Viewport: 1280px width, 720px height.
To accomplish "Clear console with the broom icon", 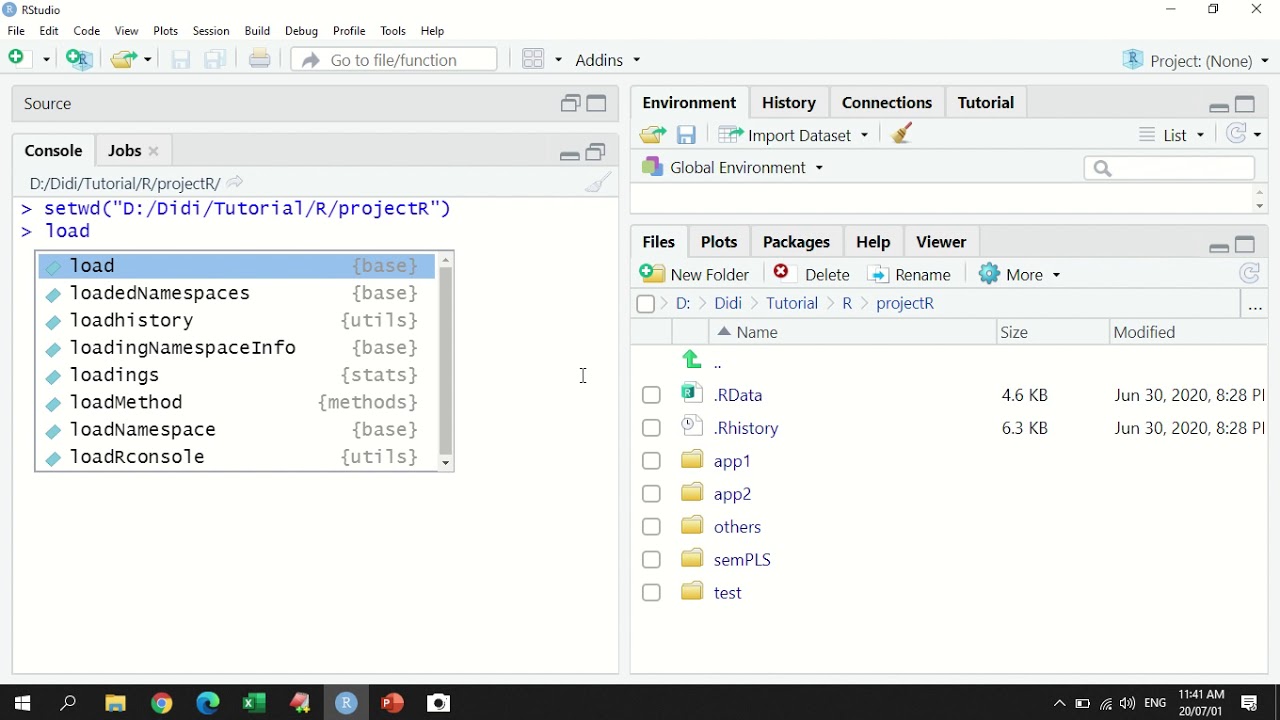I will pyautogui.click(x=599, y=183).
